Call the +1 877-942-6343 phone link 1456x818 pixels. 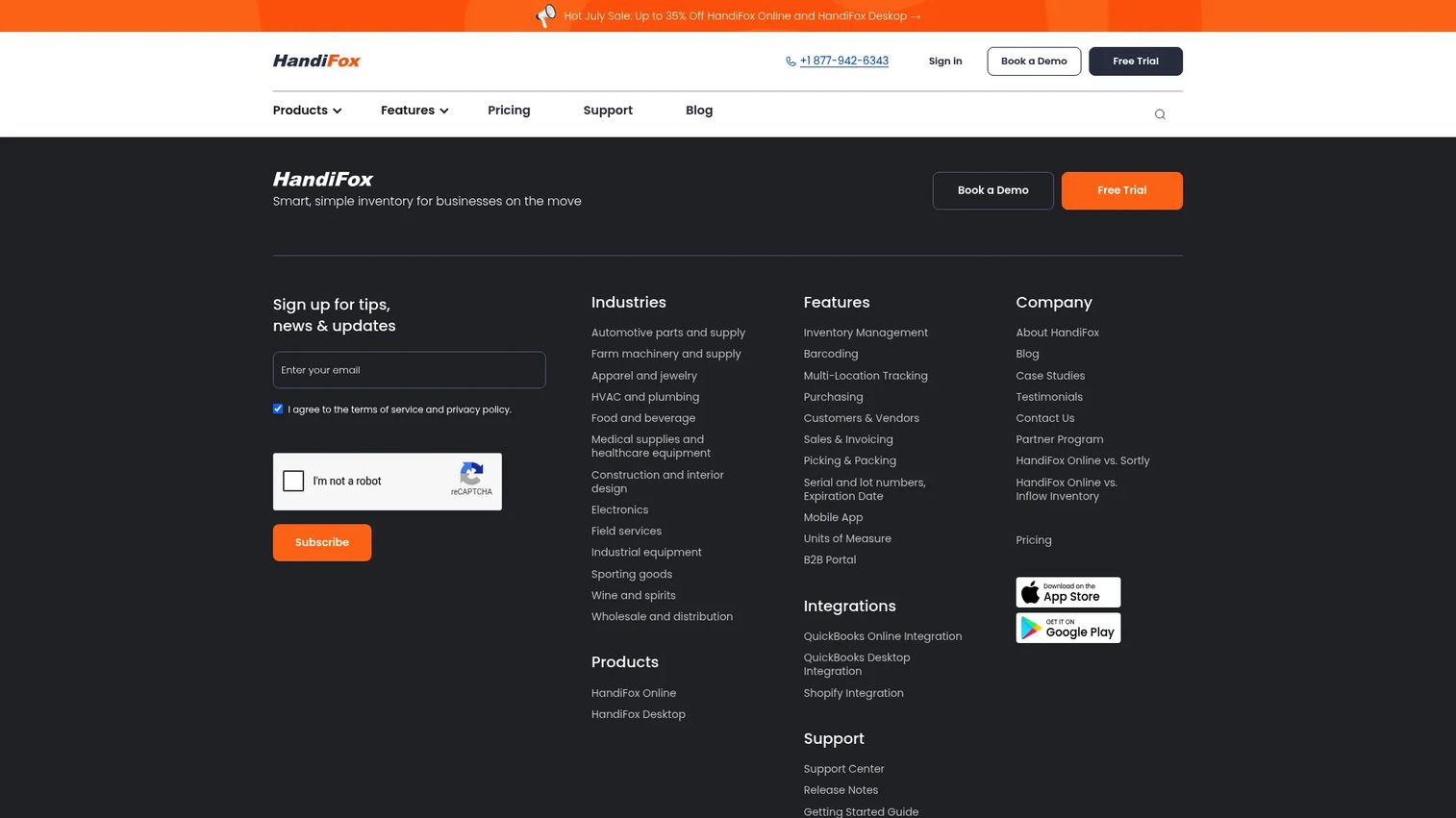click(x=844, y=61)
